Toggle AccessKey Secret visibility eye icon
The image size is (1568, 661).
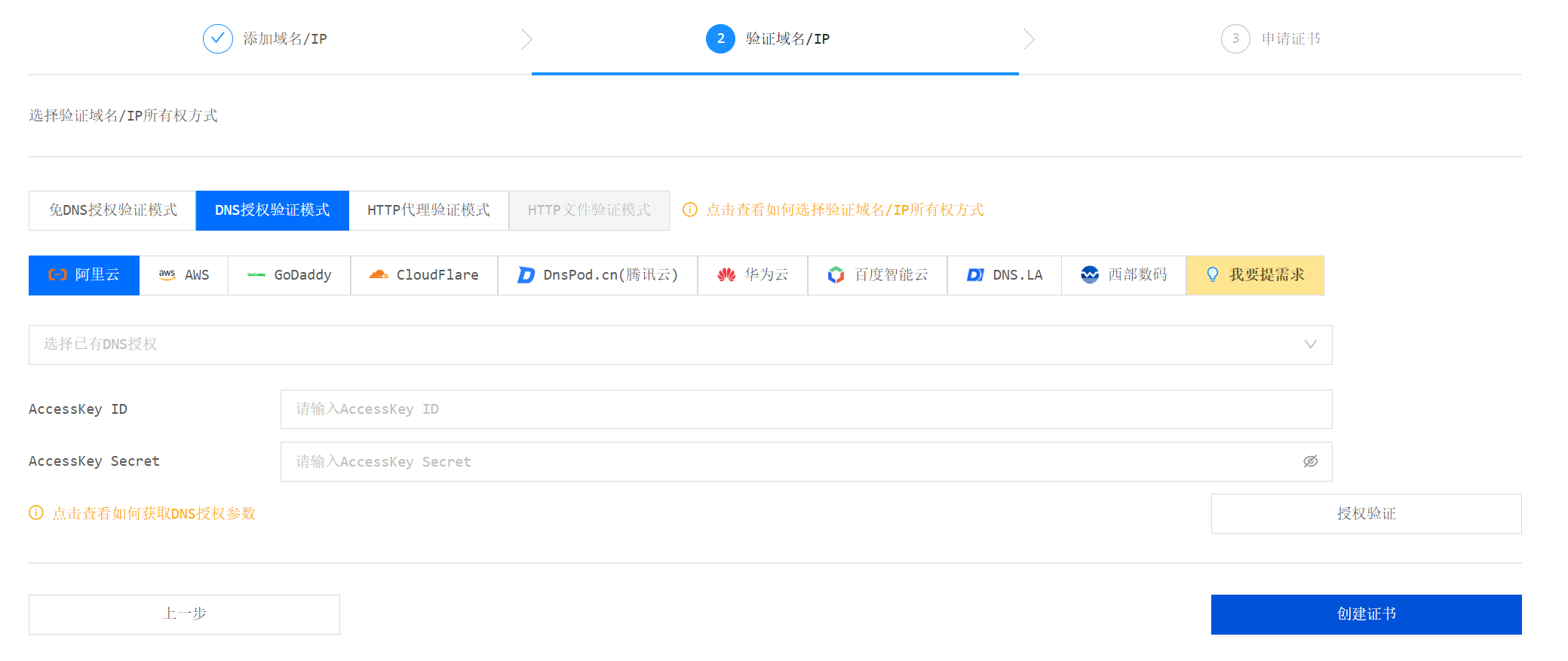1310,461
